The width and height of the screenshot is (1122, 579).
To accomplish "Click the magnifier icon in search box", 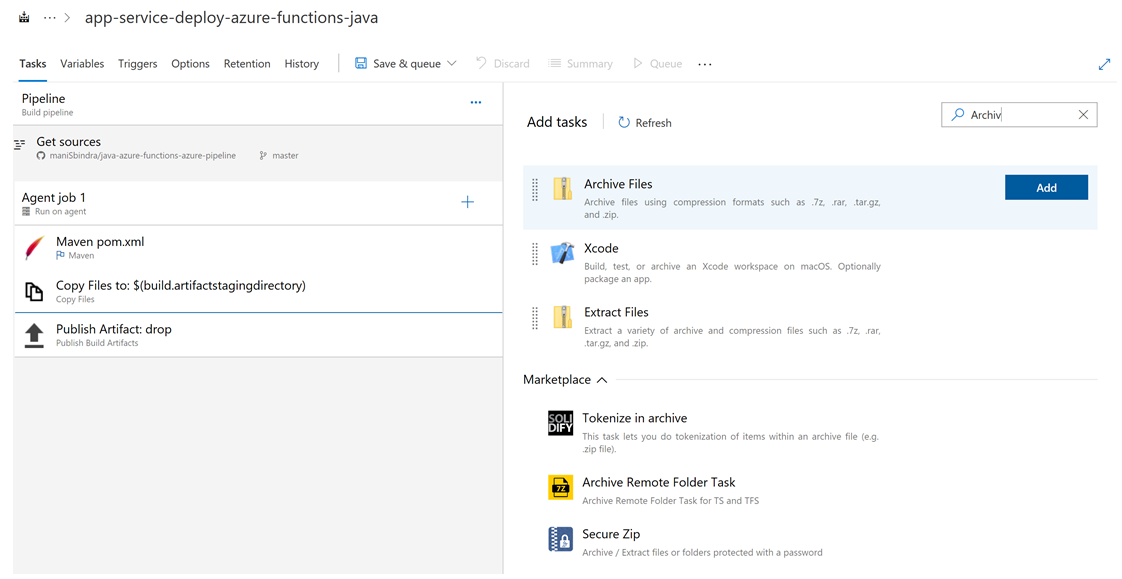I will (957, 115).
